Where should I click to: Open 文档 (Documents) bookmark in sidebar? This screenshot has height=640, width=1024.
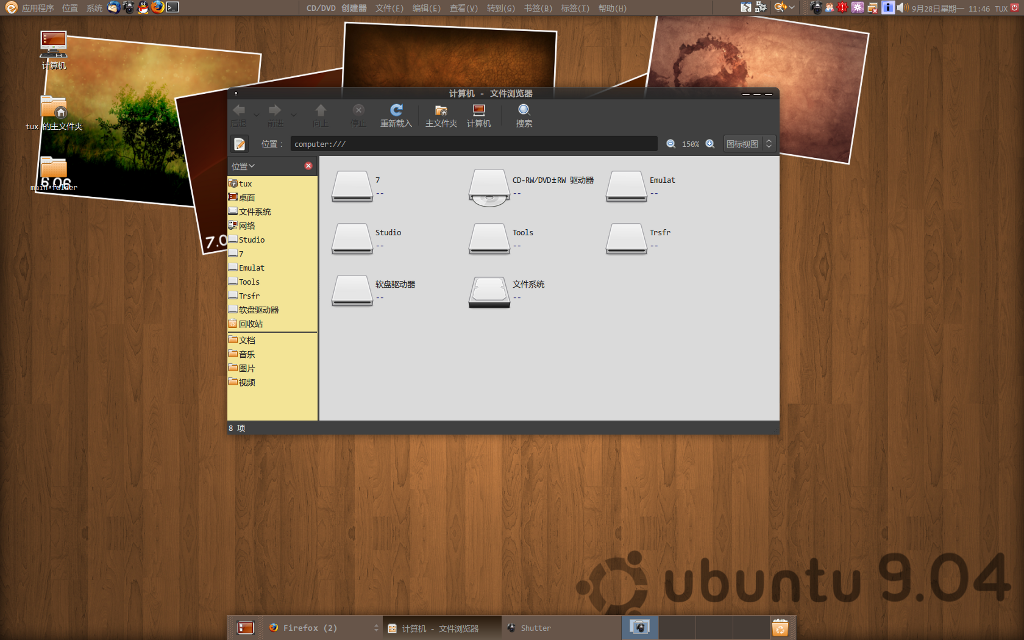pyautogui.click(x=272, y=340)
